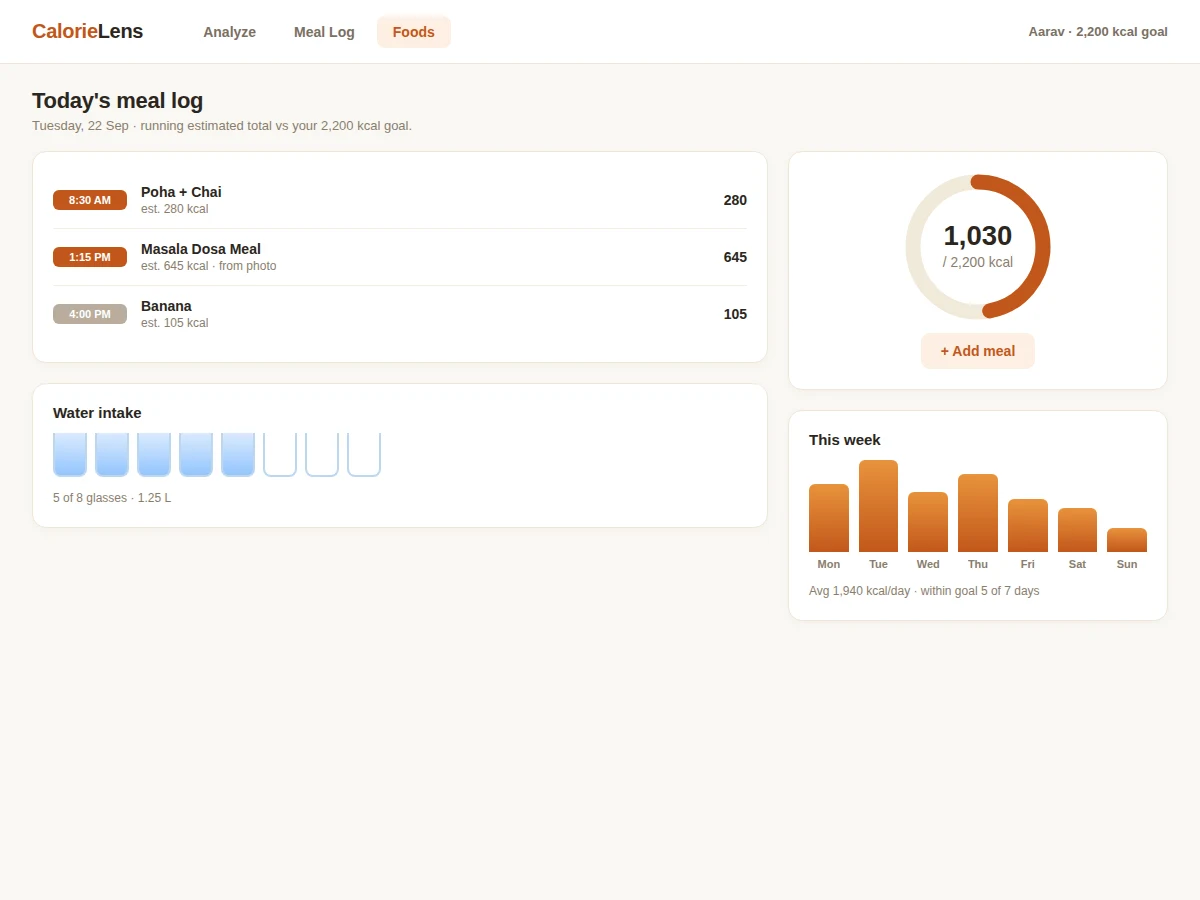Click the 1:15 PM time badge

pyautogui.click(x=90, y=257)
